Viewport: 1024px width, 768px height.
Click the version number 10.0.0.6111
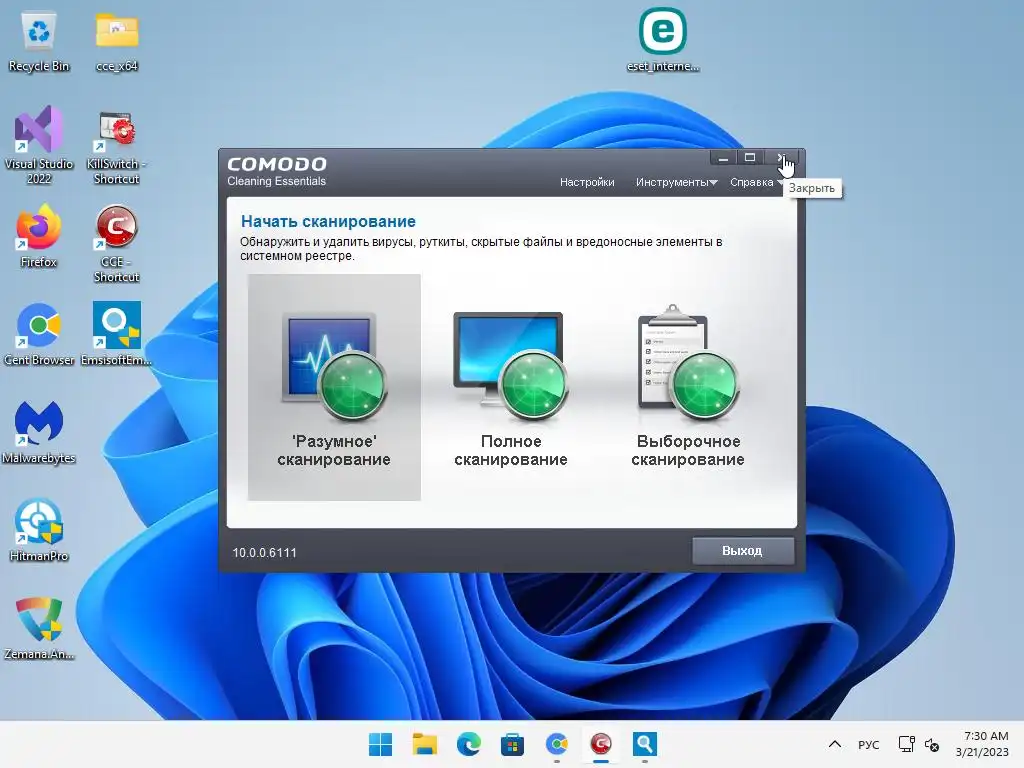[264, 552]
